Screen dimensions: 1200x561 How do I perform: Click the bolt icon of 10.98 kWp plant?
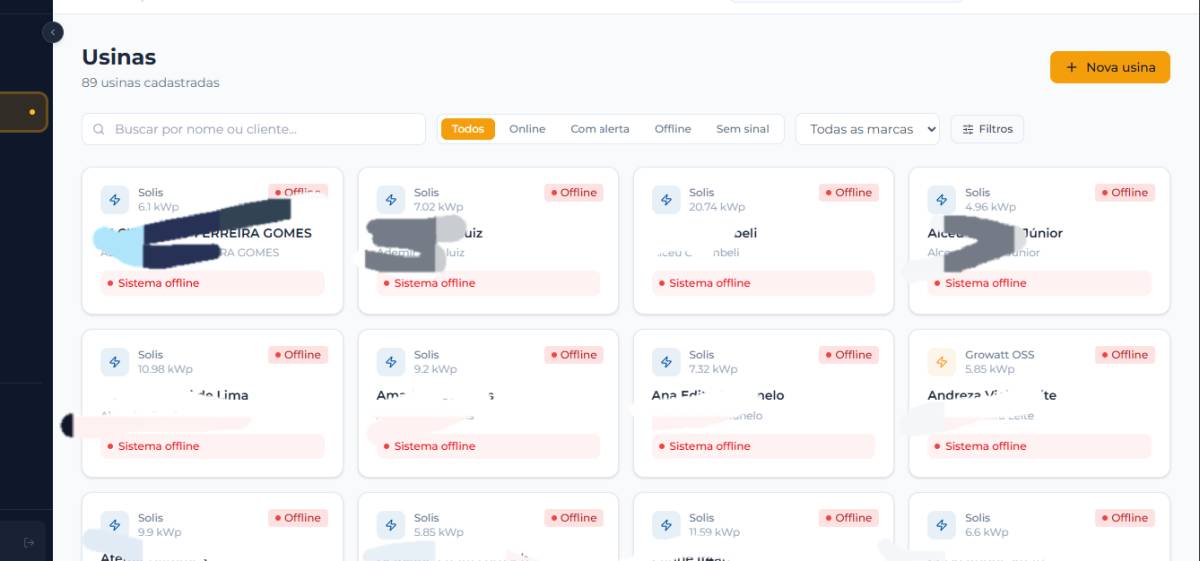(115, 361)
